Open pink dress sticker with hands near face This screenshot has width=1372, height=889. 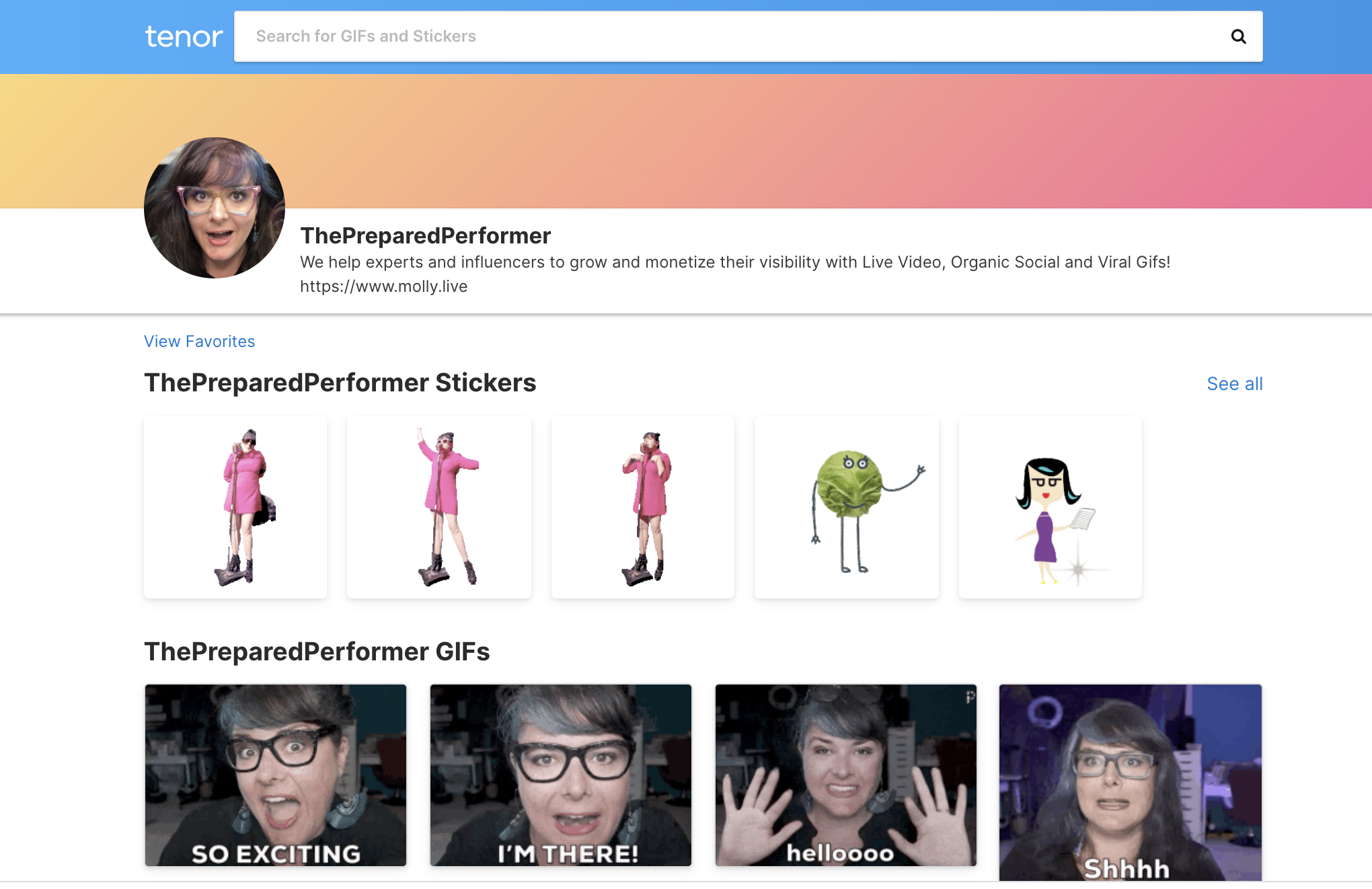point(643,507)
